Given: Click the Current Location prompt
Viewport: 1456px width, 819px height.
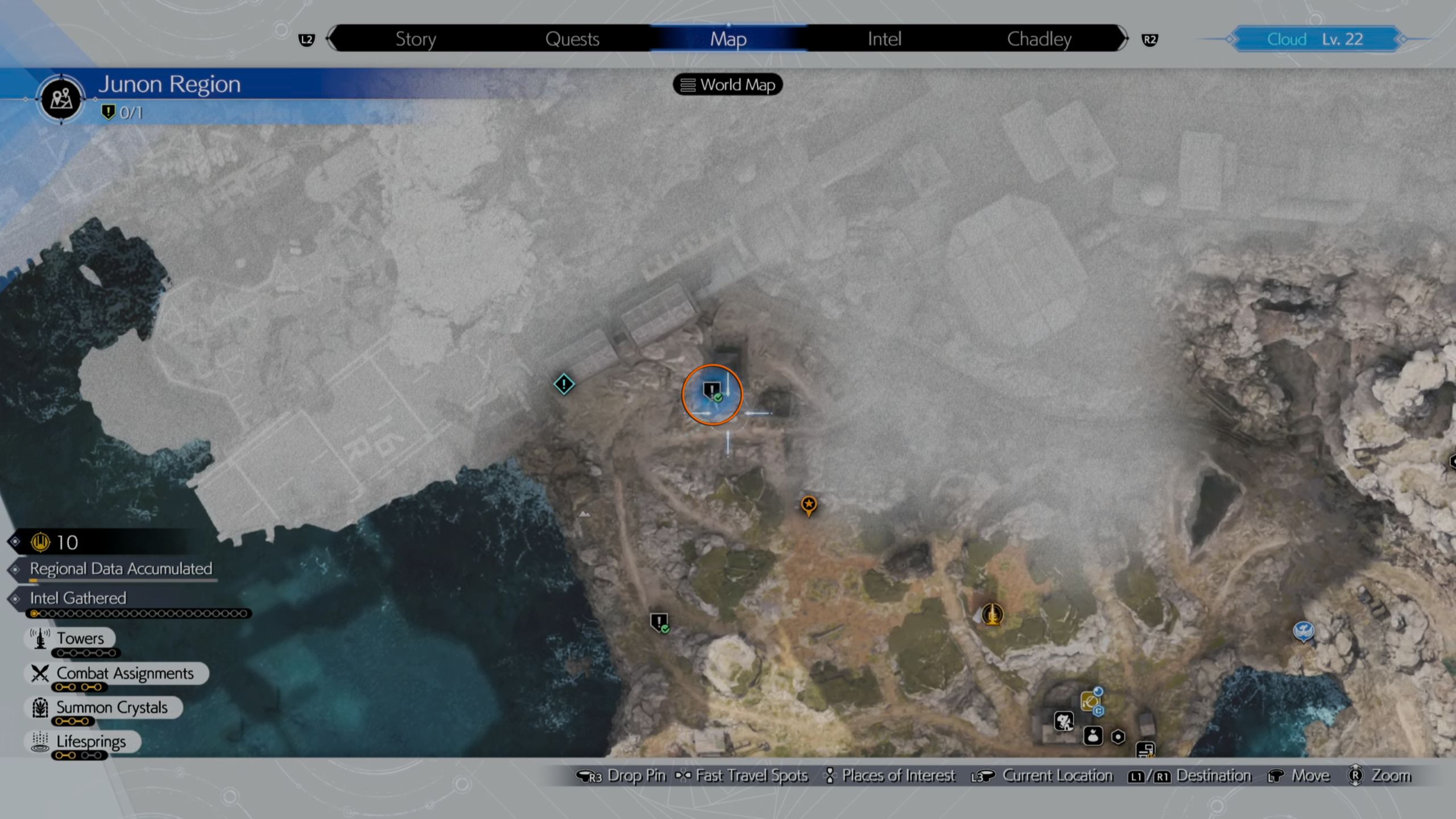Looking at the screenshot, I should pos(1042,776).
